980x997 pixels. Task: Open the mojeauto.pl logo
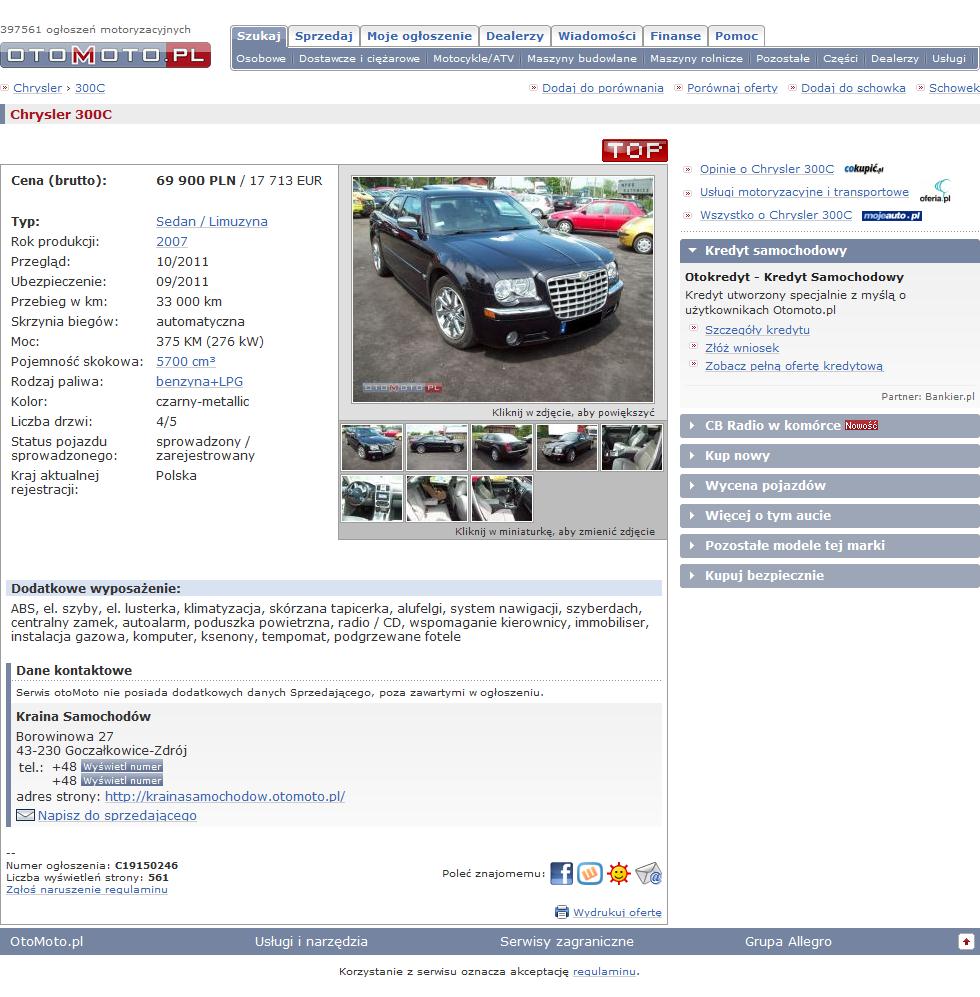click(x=892, y=216)
